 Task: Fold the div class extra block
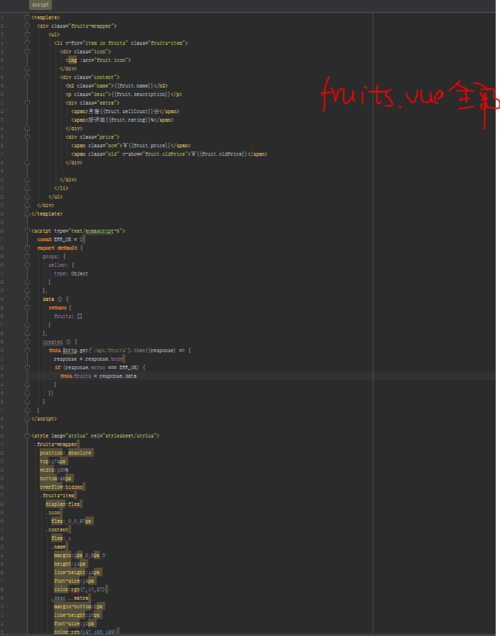tap(27, 103)
